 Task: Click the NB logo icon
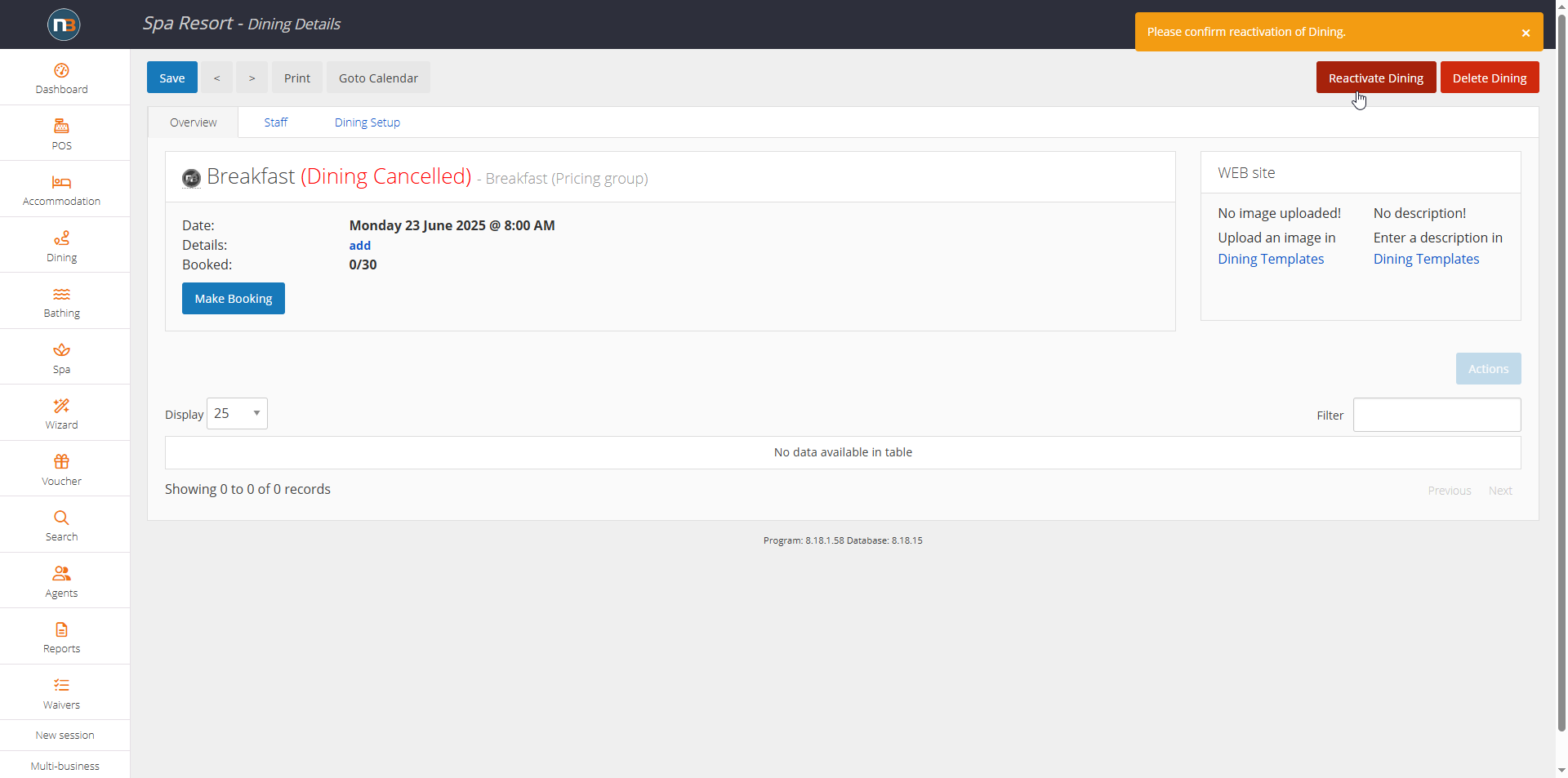click(64, 24)
